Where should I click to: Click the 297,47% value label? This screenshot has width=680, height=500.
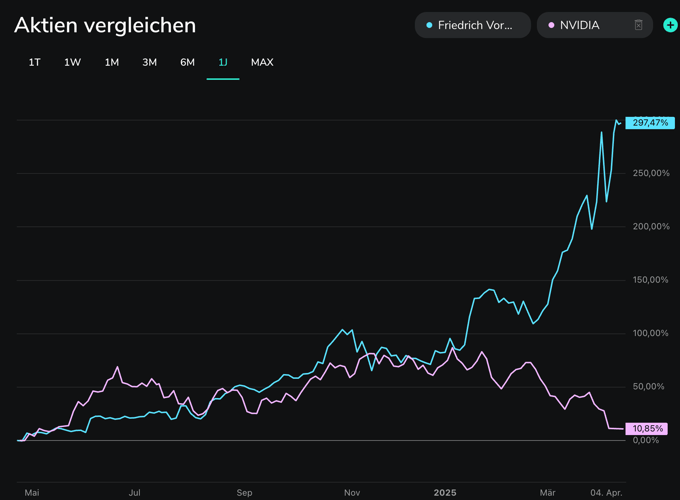[650, 123]
